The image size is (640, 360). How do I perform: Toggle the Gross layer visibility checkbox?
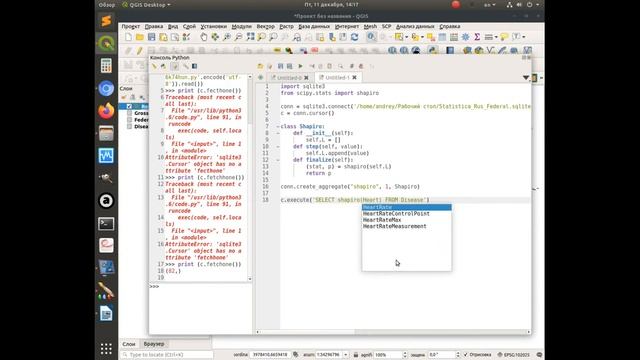click(129, 113)
